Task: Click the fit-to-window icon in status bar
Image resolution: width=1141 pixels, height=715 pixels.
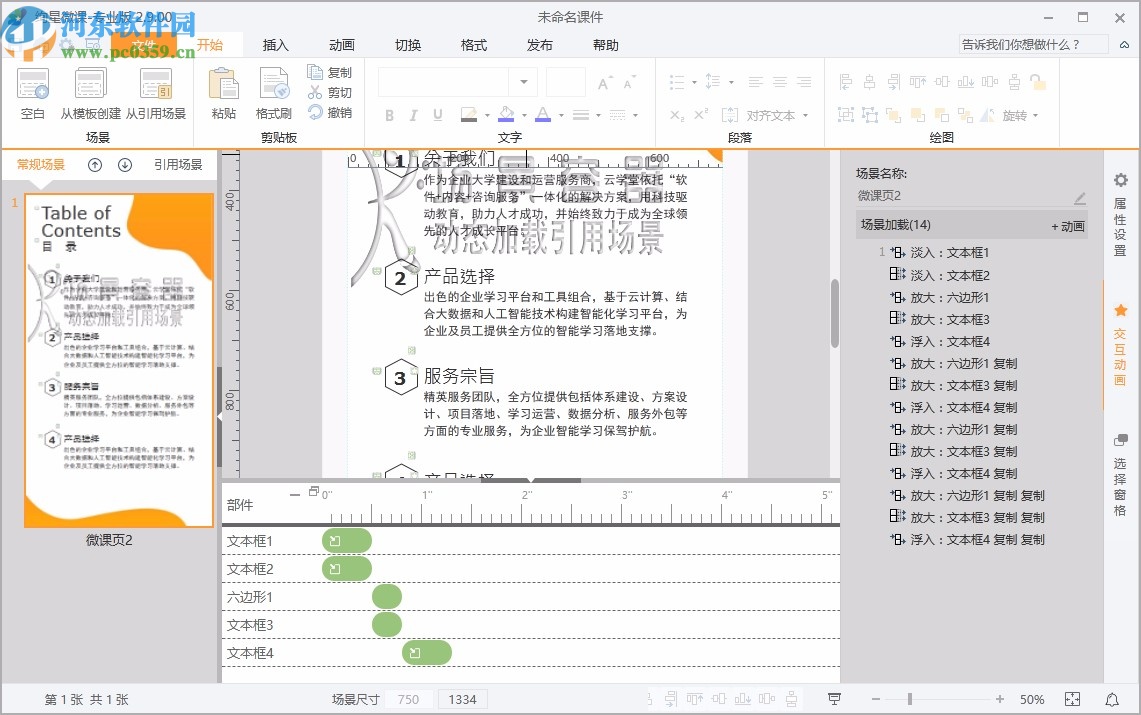Action: point(1072,699)
